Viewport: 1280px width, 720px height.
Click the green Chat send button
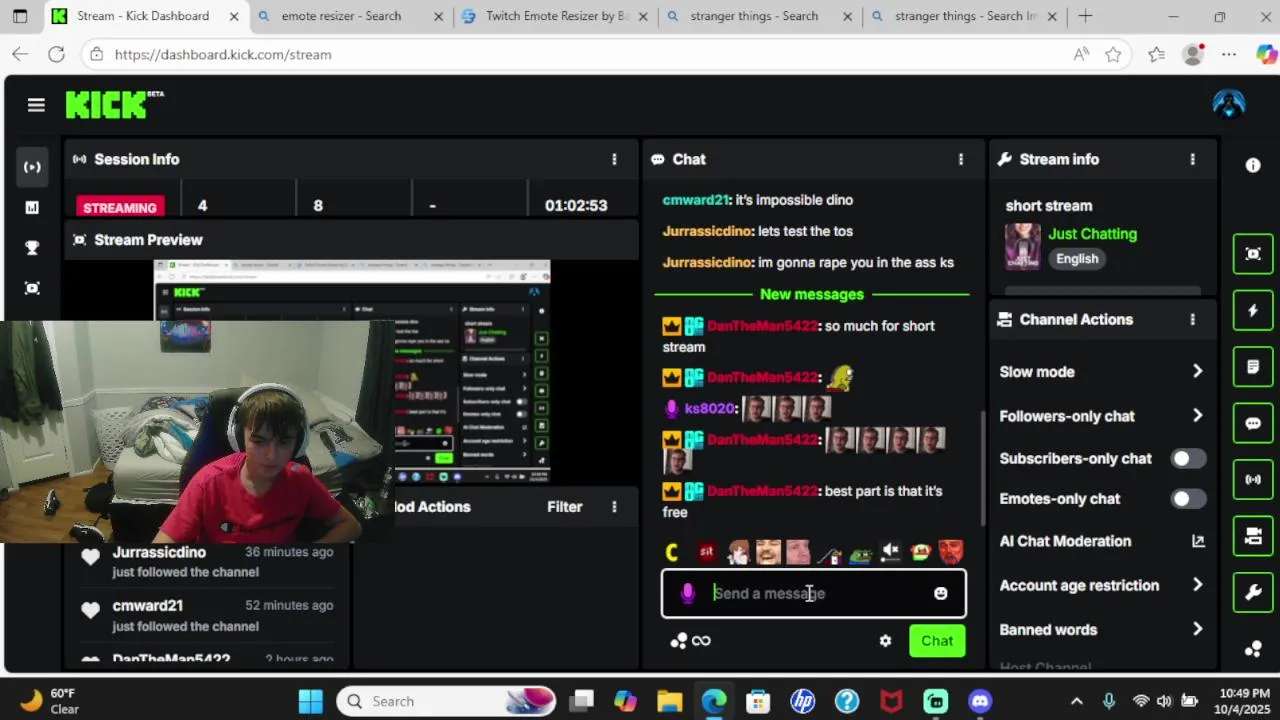point(937,641)
